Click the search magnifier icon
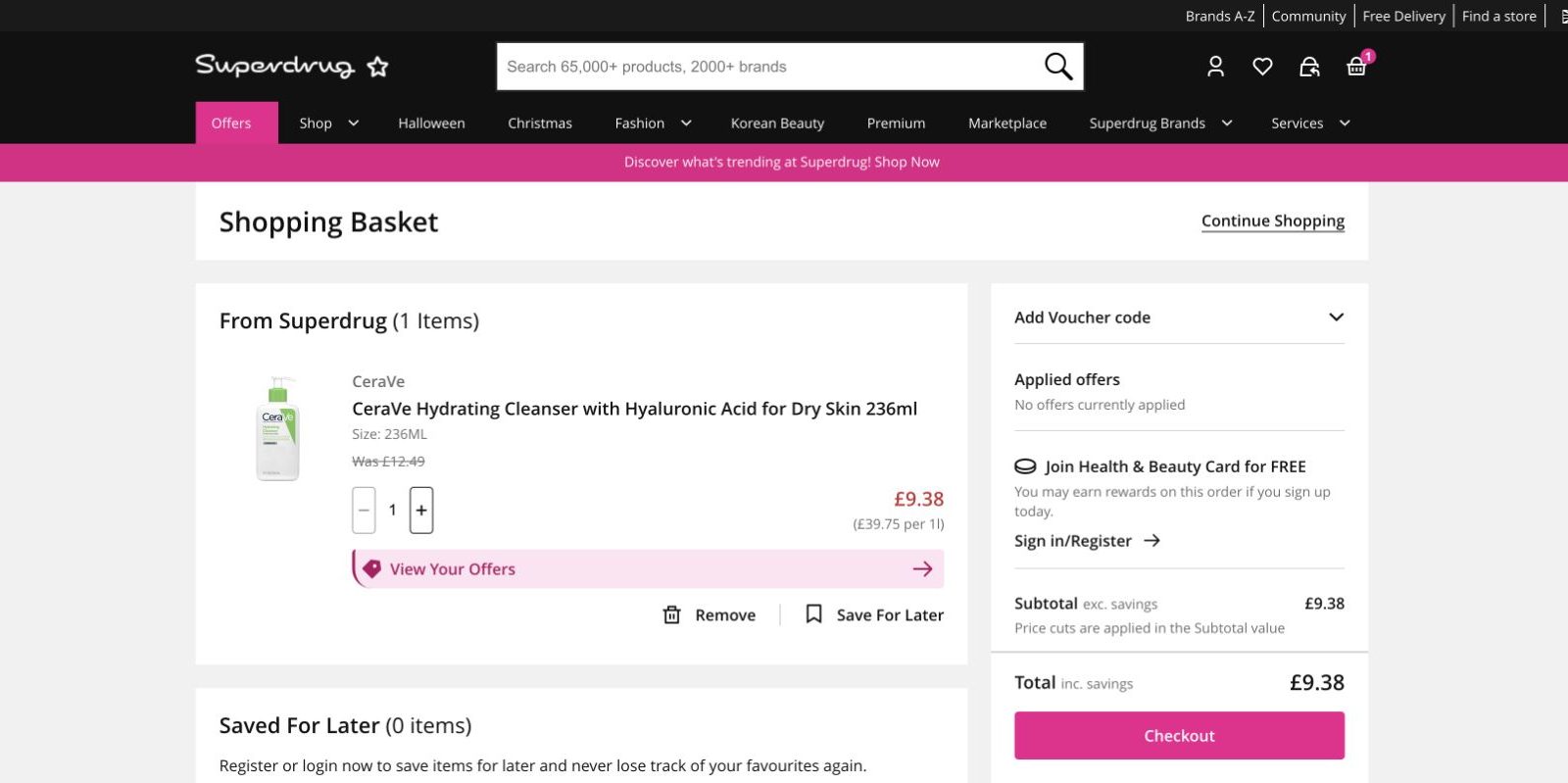The width and height of the screenshot is (1568, 783). click(x=1057, y=67)
